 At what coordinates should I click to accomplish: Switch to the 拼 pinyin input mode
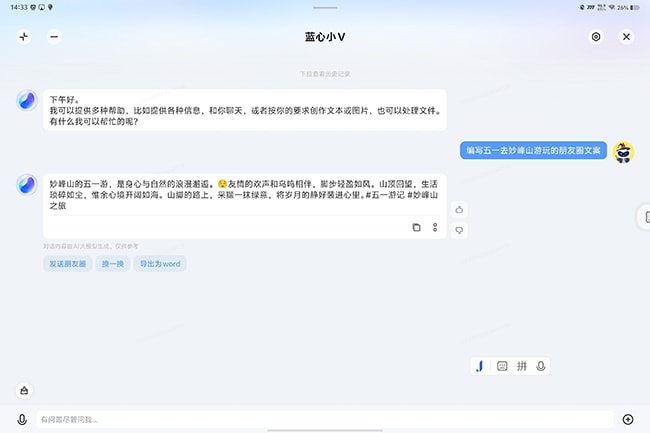521,366
